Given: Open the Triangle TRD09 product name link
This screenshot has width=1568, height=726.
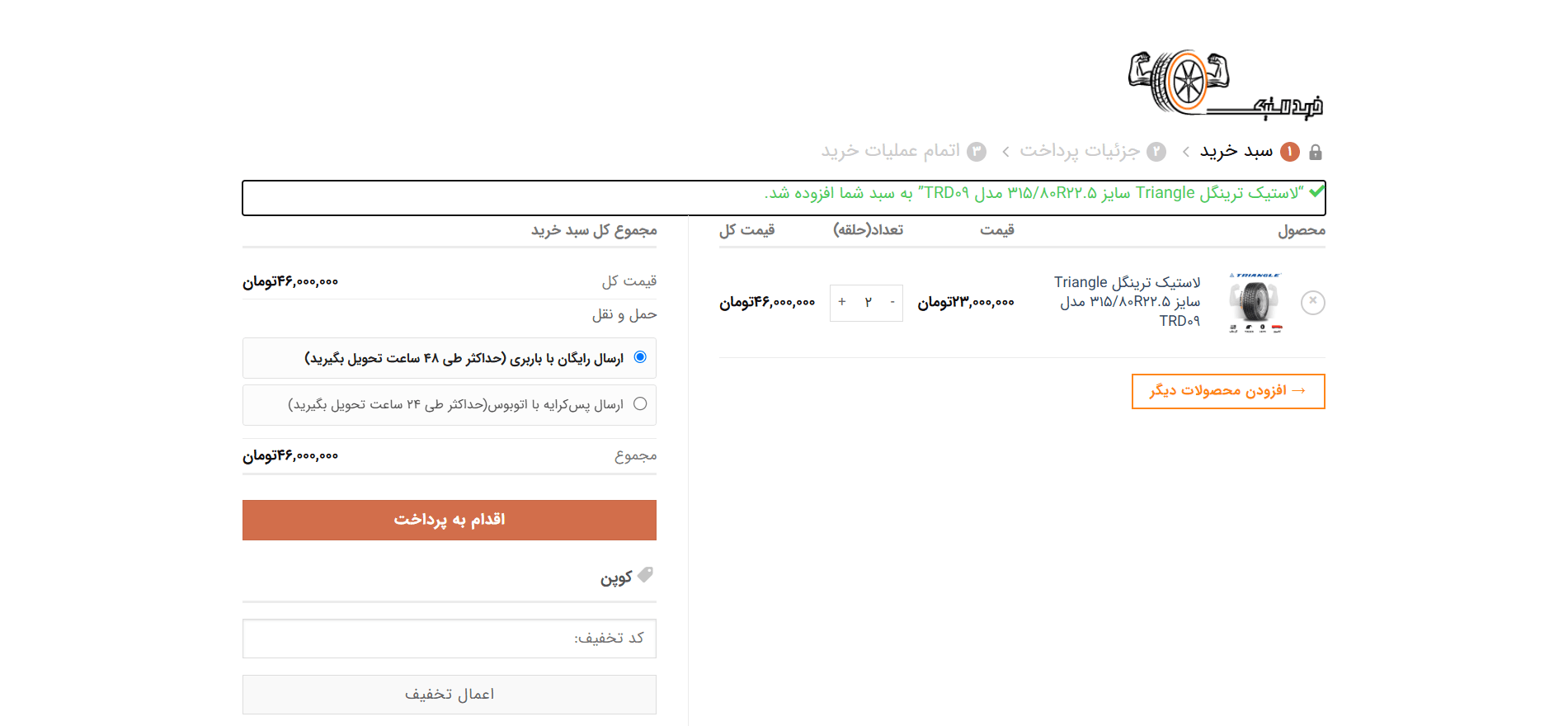Looking at the screenshot, I should click(x=1128, y=302).
